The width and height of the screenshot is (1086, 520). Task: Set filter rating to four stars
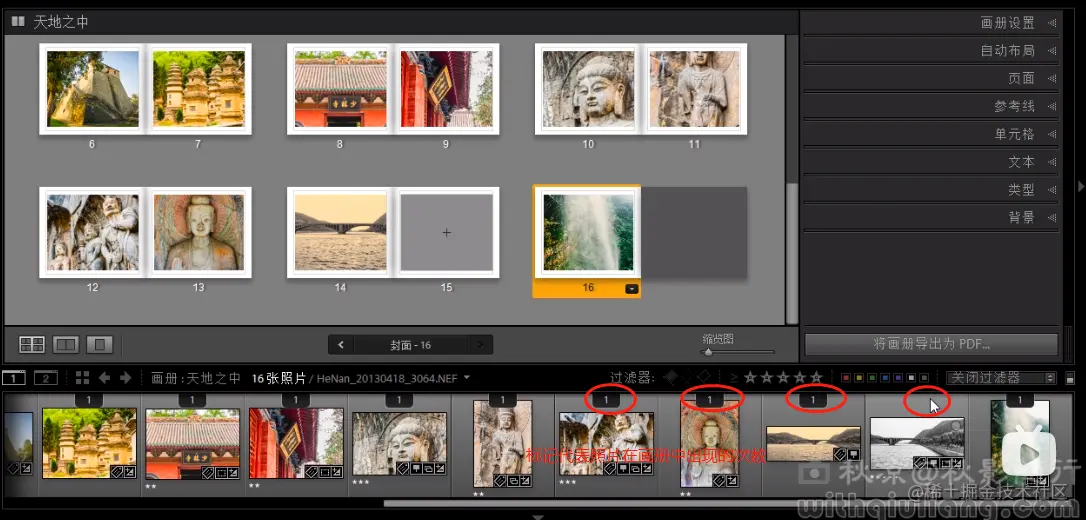pyautogui.click(x=799, y=377)
